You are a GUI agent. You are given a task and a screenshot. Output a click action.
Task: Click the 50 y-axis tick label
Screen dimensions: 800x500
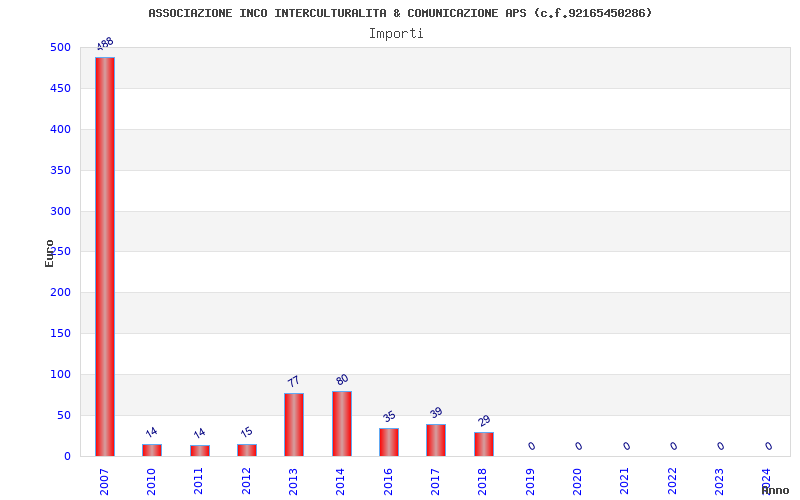[x=64, y=415]
